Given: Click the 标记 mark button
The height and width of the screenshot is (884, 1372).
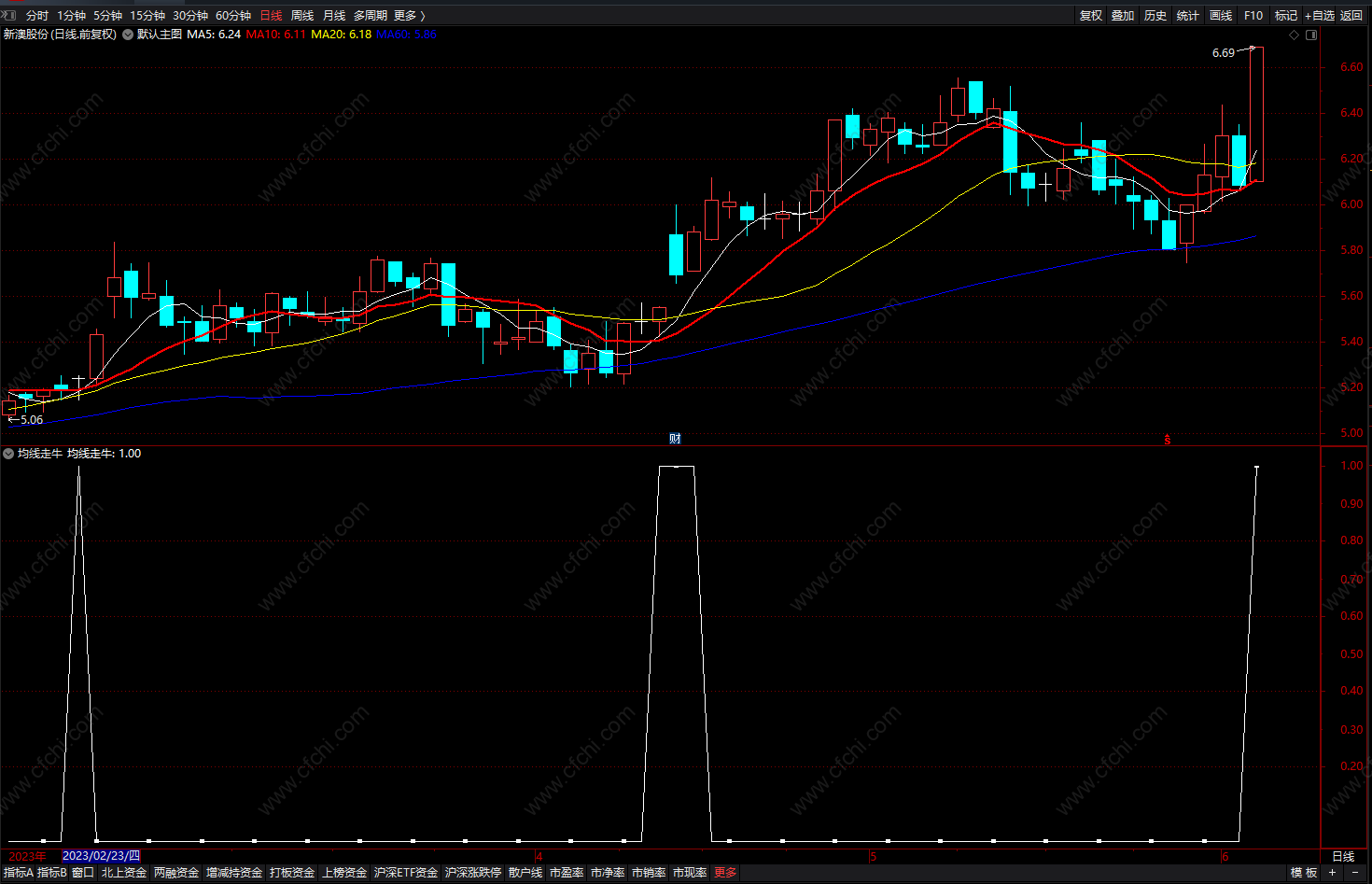Looking at the screenshot, I should [x=1286, y=15].
